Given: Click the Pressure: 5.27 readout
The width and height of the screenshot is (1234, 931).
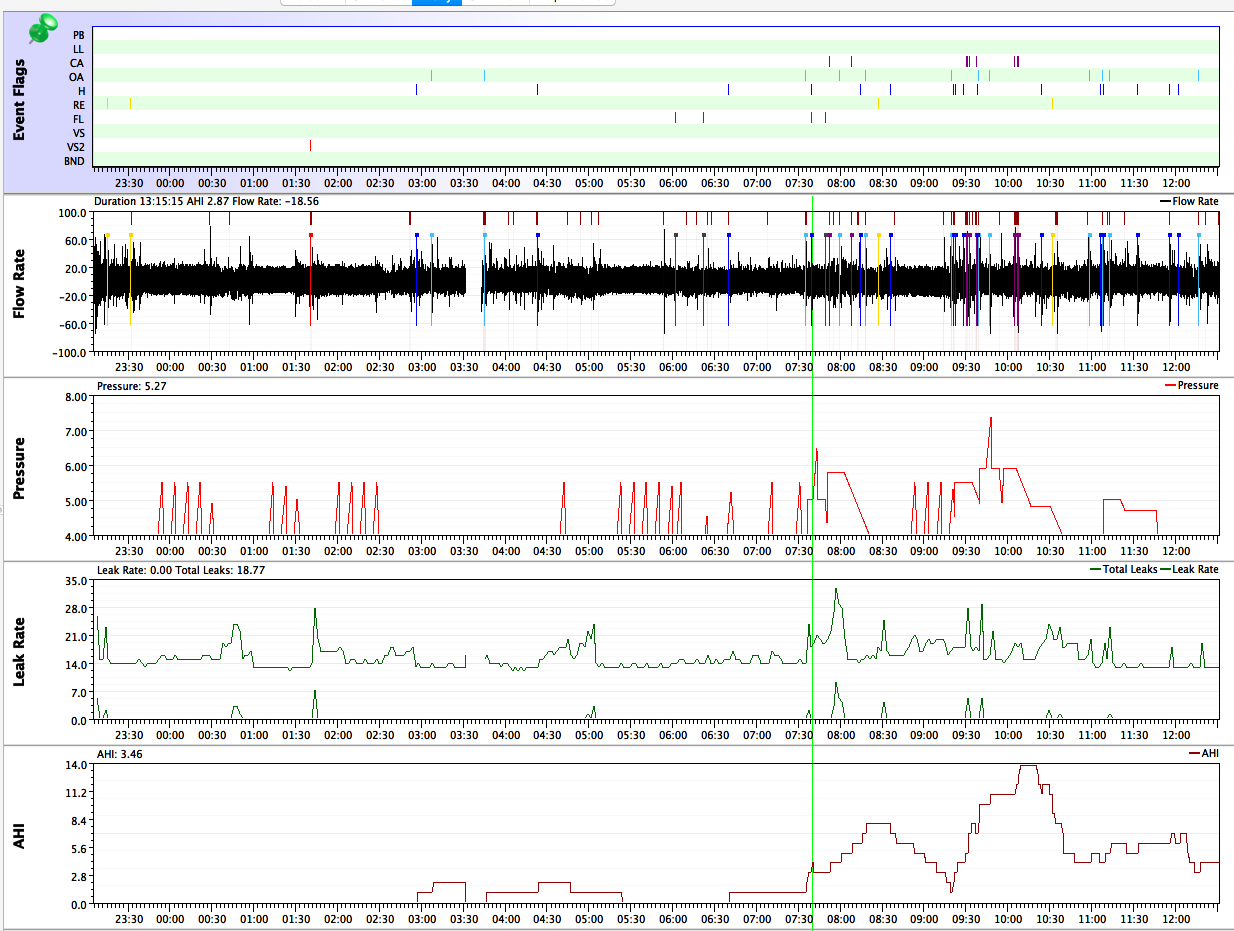Looking at the screenshot, I should [130, 385].
